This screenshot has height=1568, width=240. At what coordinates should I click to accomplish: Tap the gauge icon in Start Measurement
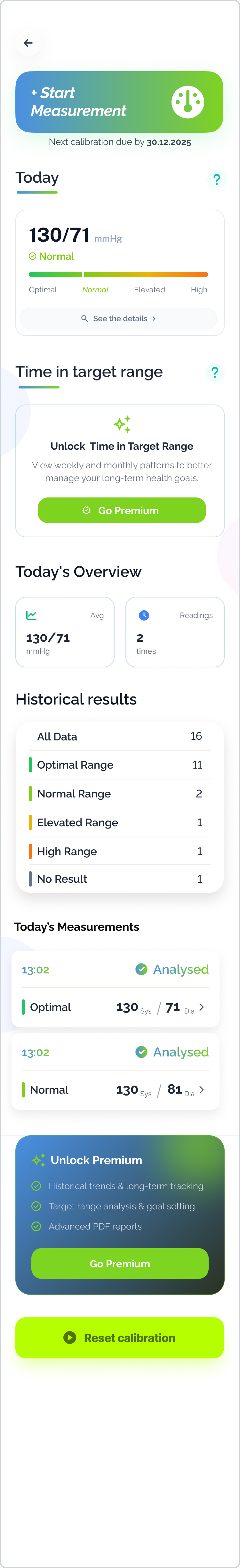point(188,102)
